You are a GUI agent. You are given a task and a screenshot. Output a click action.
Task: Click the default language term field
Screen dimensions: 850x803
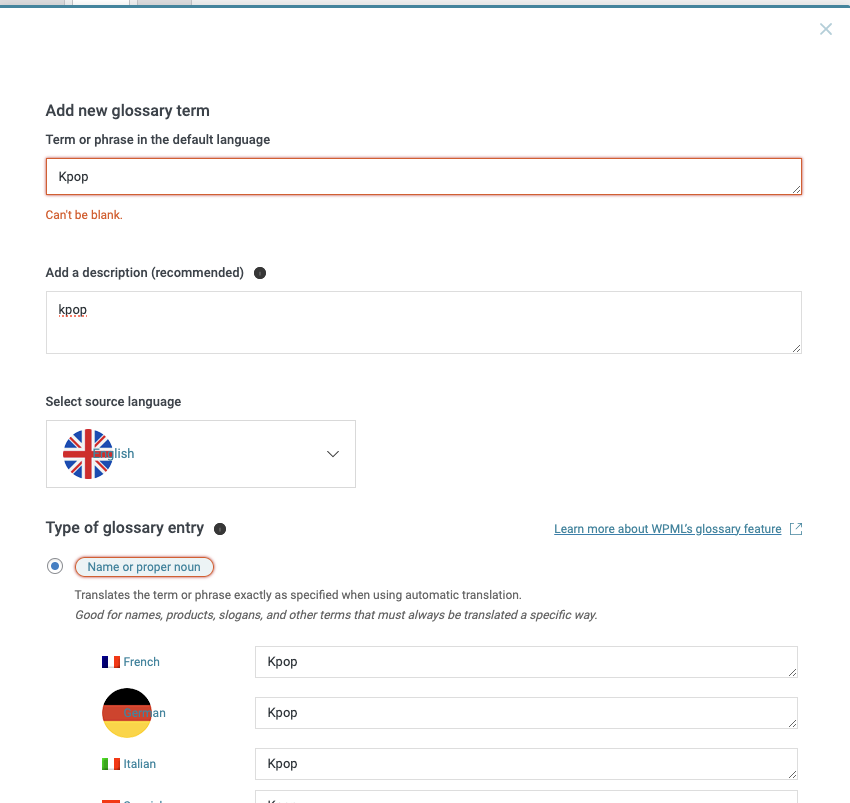[423, 177]
